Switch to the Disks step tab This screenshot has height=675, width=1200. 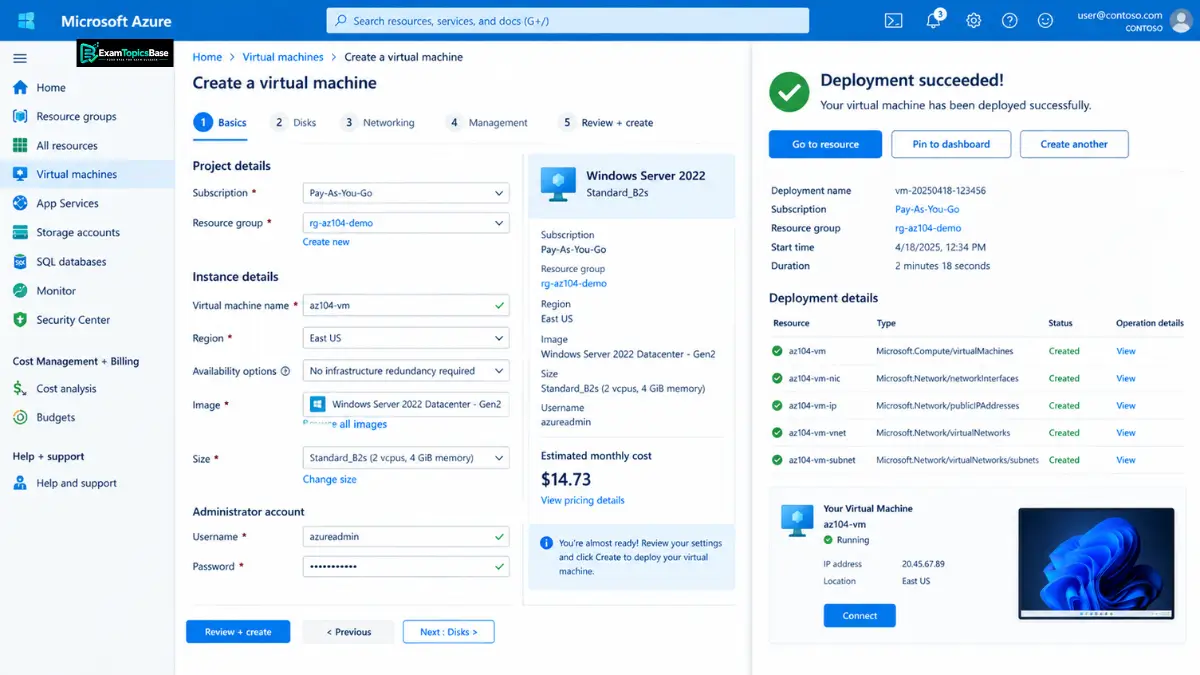tap(294, 122)
